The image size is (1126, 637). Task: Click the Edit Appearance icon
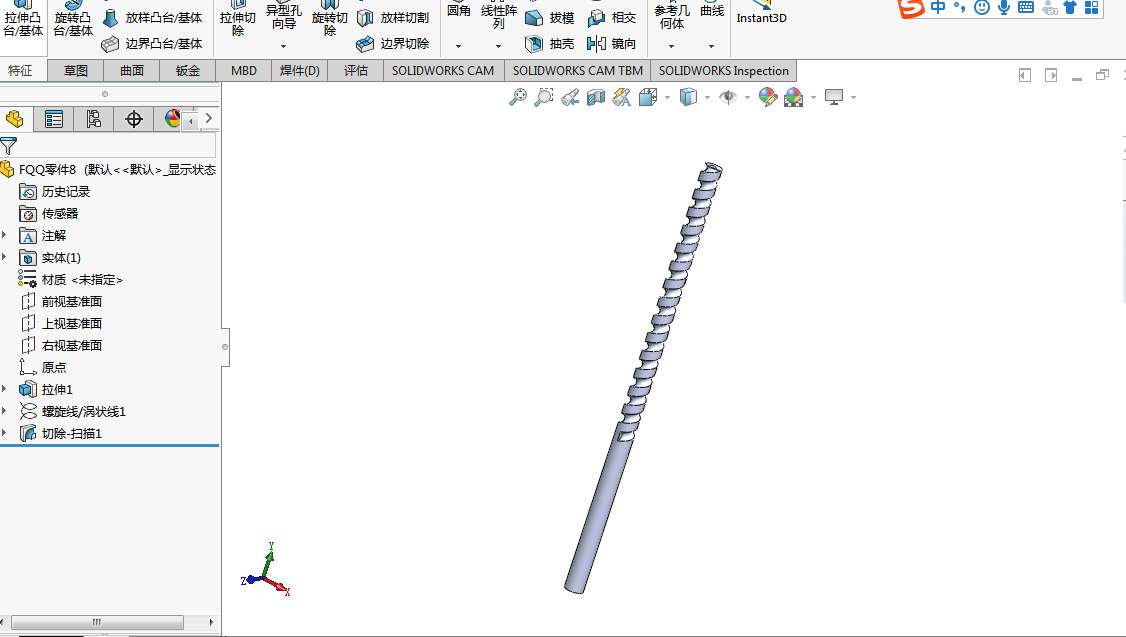point(768,97)
